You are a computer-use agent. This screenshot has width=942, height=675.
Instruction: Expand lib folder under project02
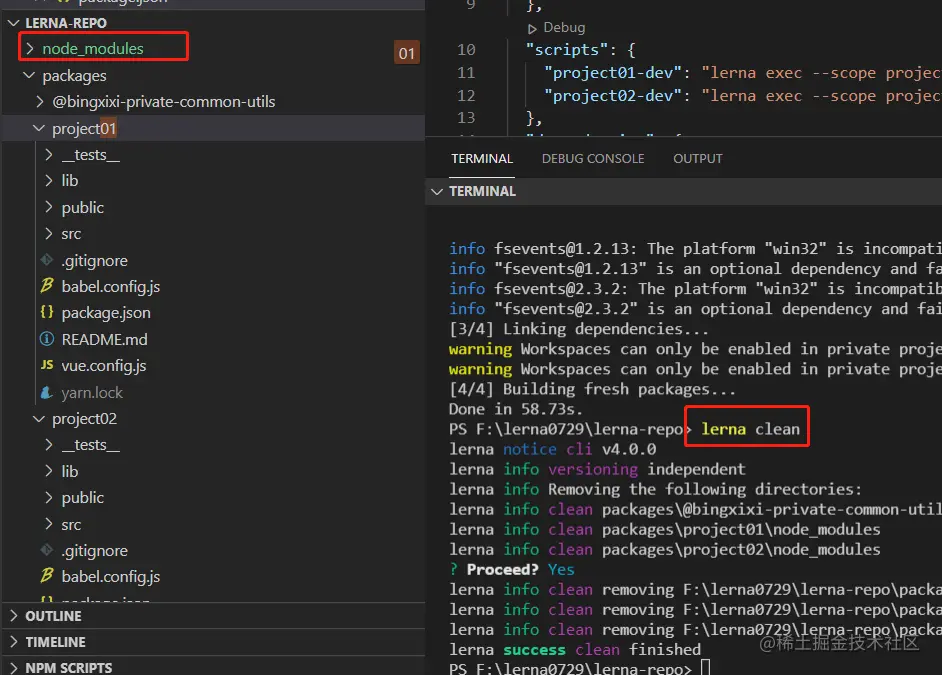(49, 471)
